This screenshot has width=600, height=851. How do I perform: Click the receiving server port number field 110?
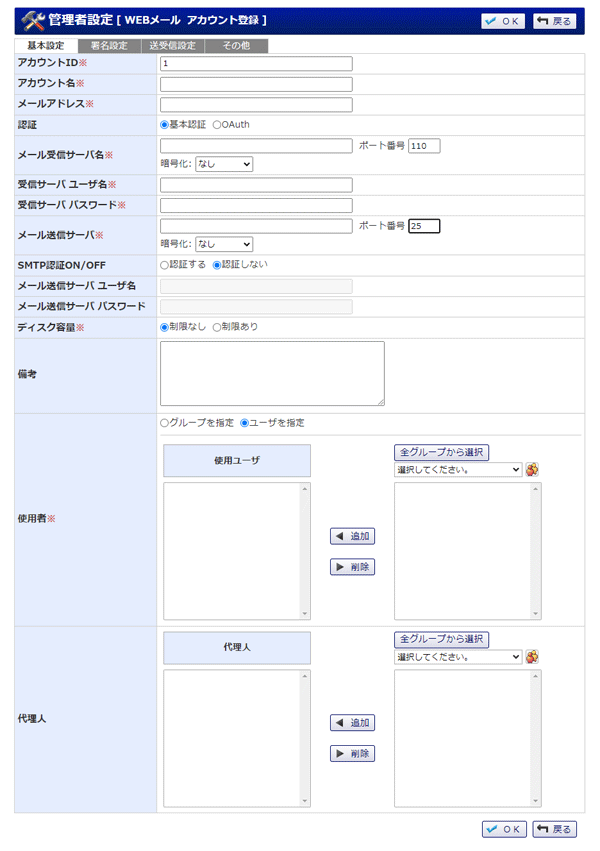(x=424, y=145)
